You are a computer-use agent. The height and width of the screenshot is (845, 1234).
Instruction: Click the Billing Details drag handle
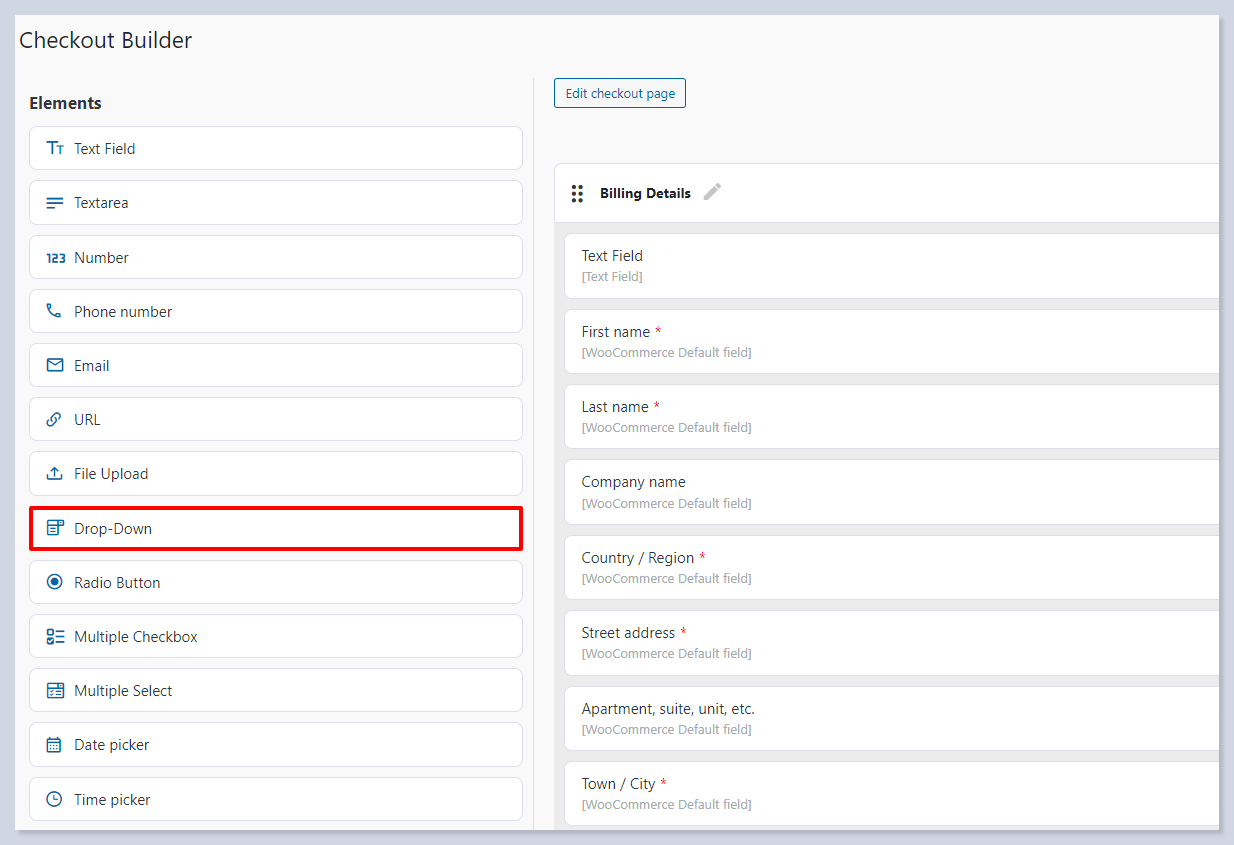click(x=577, y=193)
